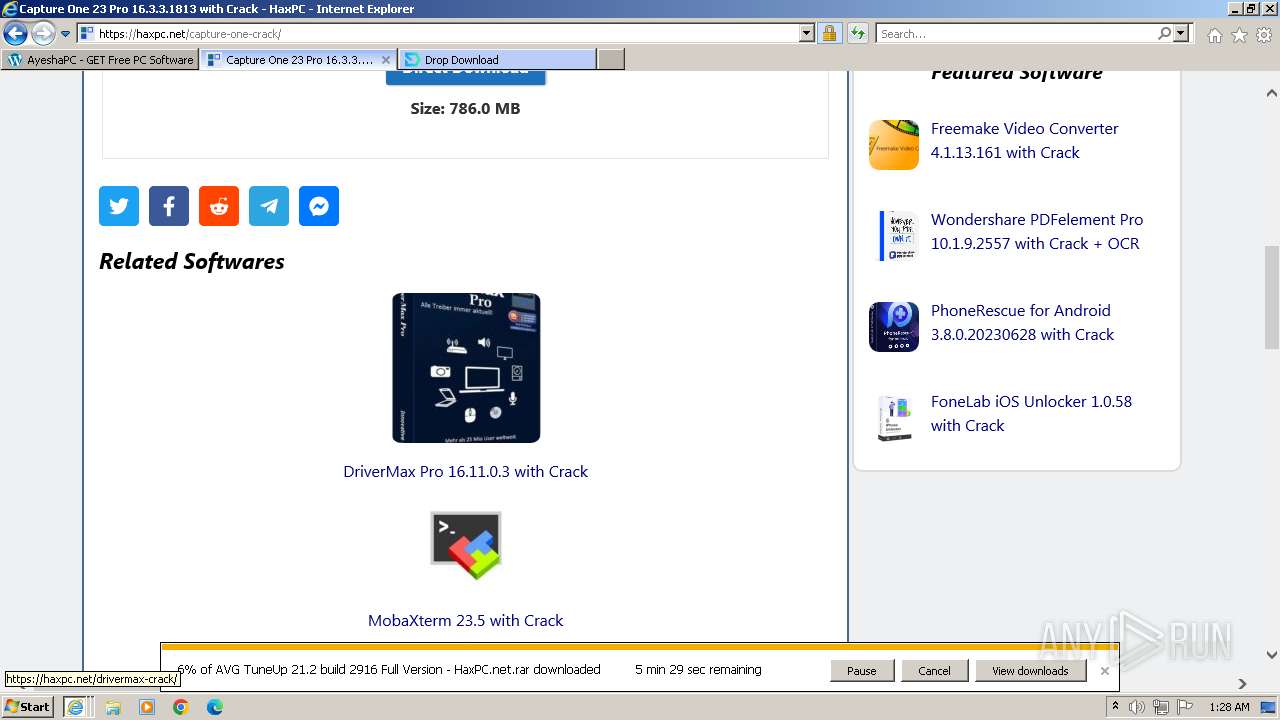This screenshot has height=720, width=1280.
Task: Open a new blank tab
Action: [611, 60]
